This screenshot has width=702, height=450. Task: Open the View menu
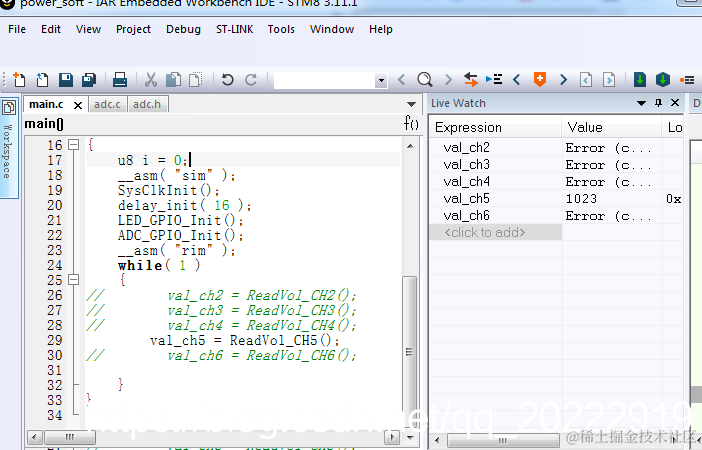88,29
